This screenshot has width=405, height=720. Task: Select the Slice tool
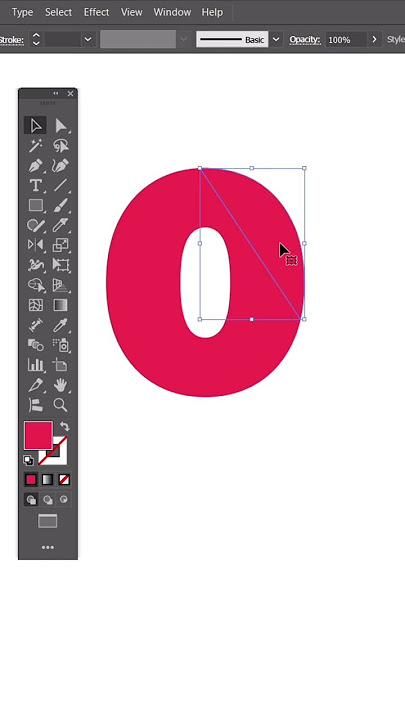[x=35, y=385]
